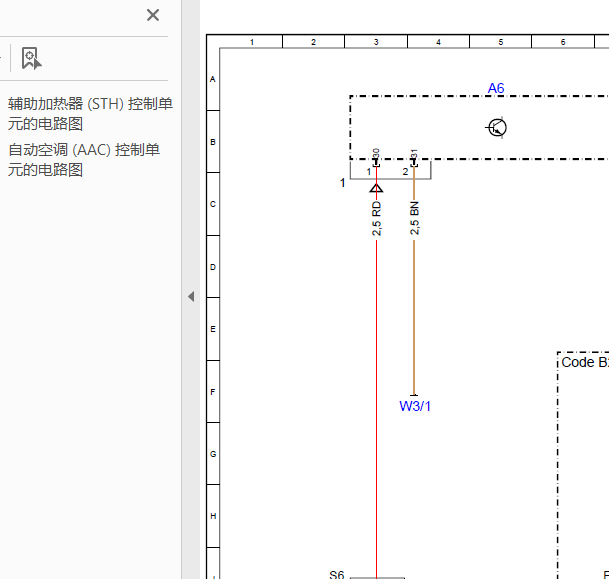Collapse the side panel with the arrow

coord(191,297)
